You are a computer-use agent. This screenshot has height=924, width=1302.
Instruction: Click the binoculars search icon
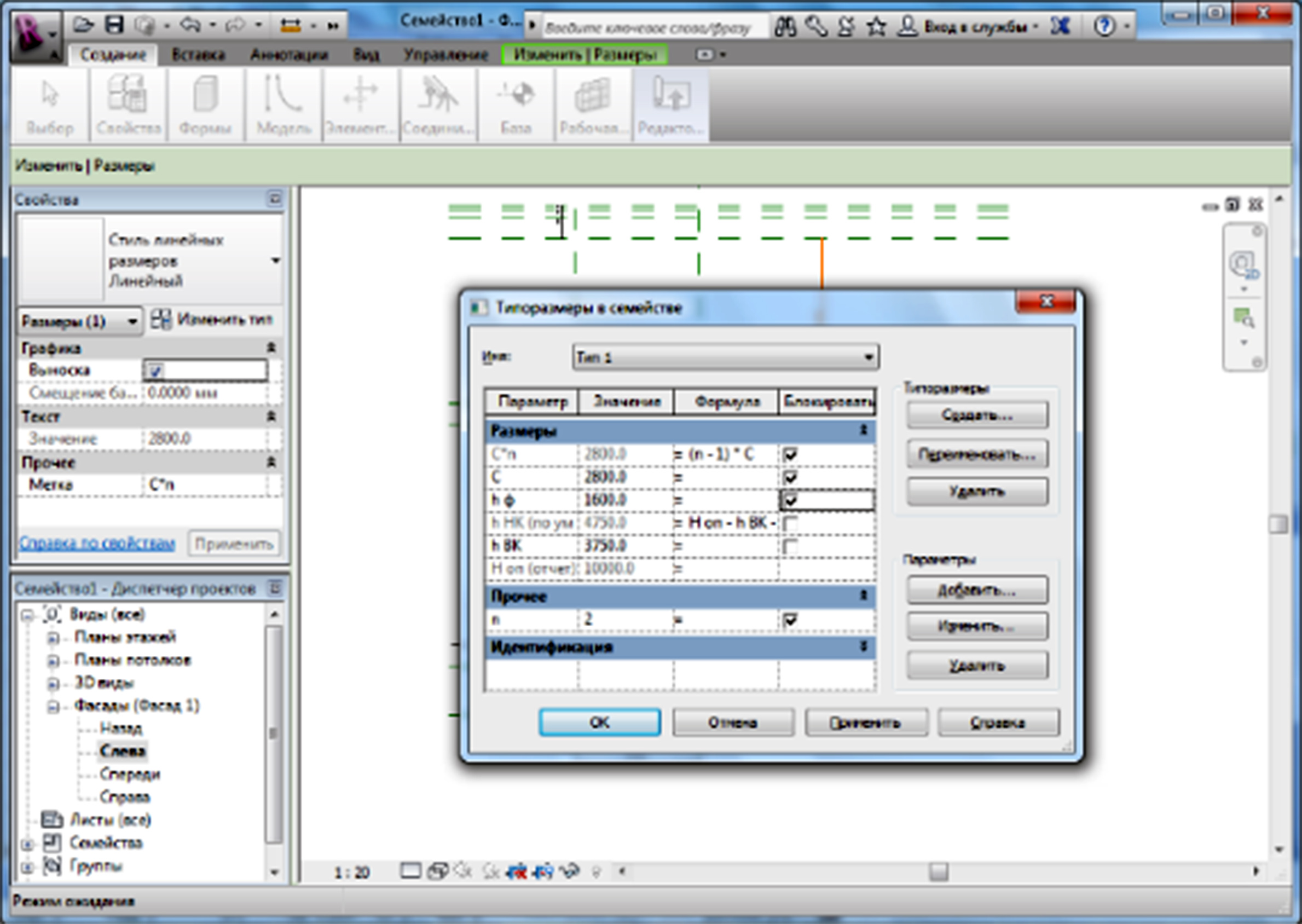point(785,26)
